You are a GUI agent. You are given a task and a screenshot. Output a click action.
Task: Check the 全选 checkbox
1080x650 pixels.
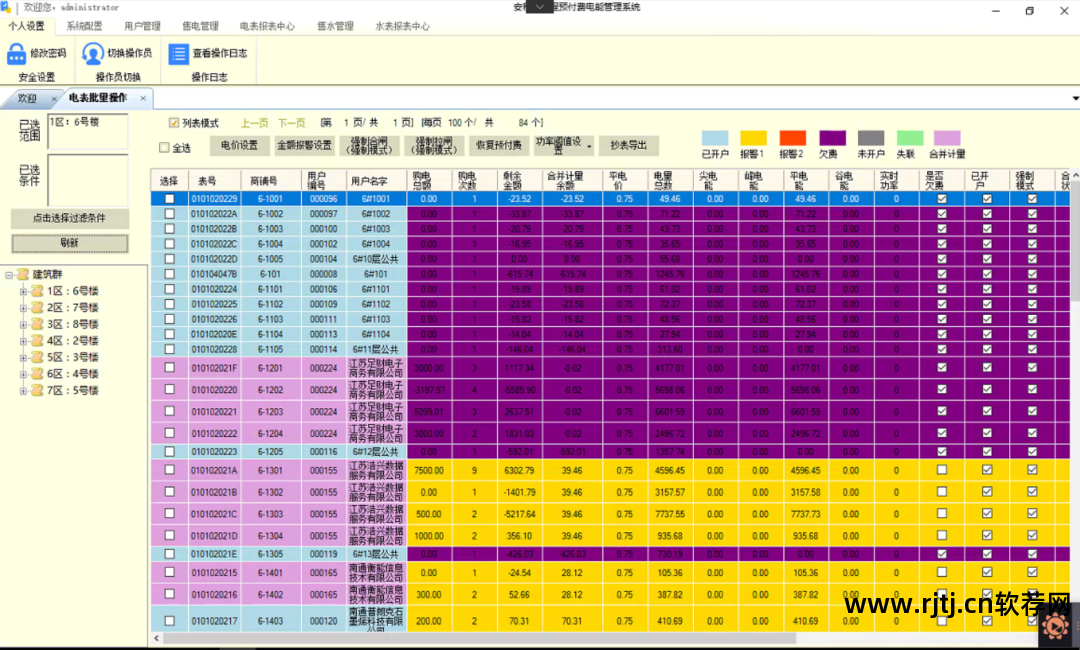(165, 148)
